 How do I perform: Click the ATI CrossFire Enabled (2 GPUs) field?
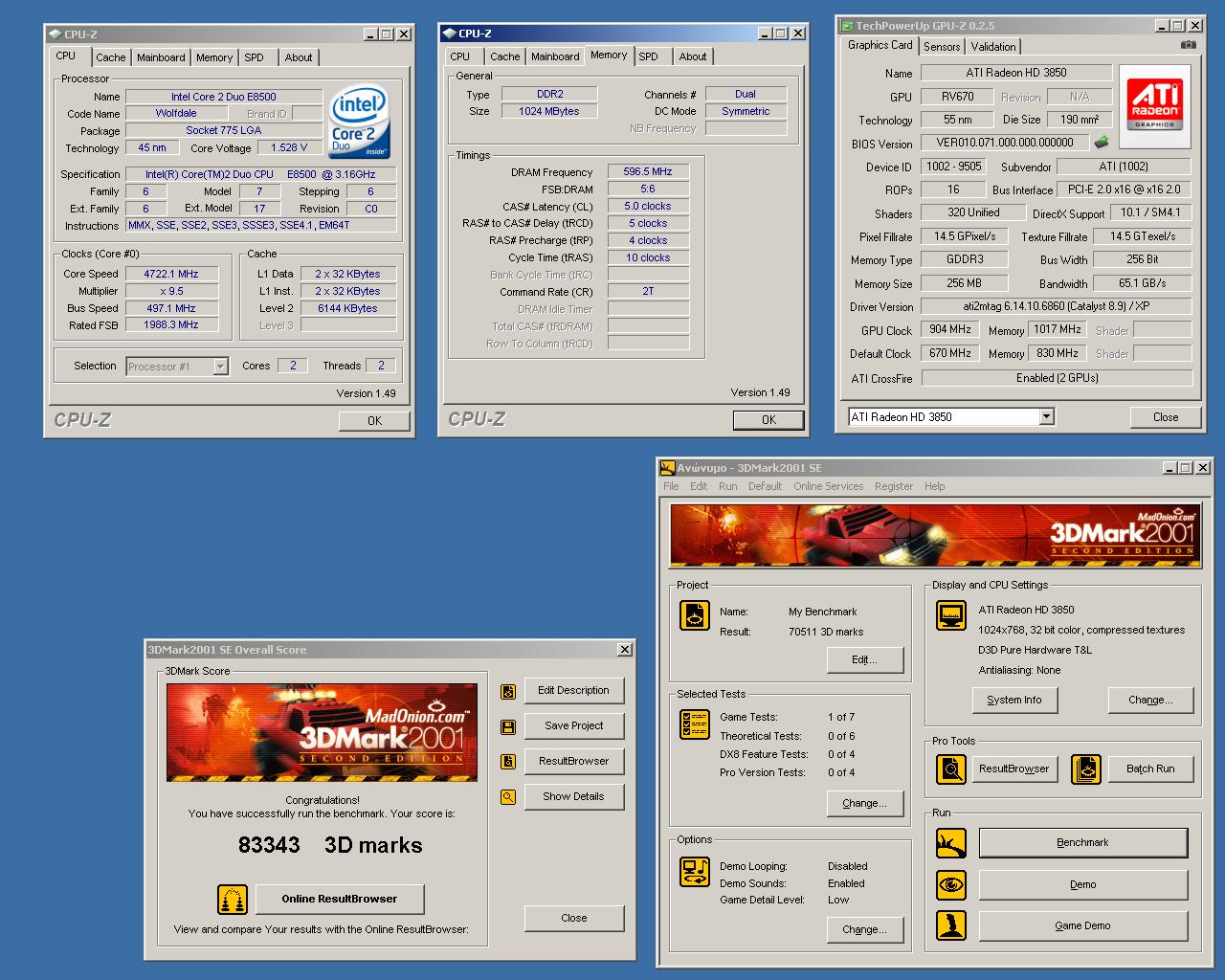point(1058,378)
